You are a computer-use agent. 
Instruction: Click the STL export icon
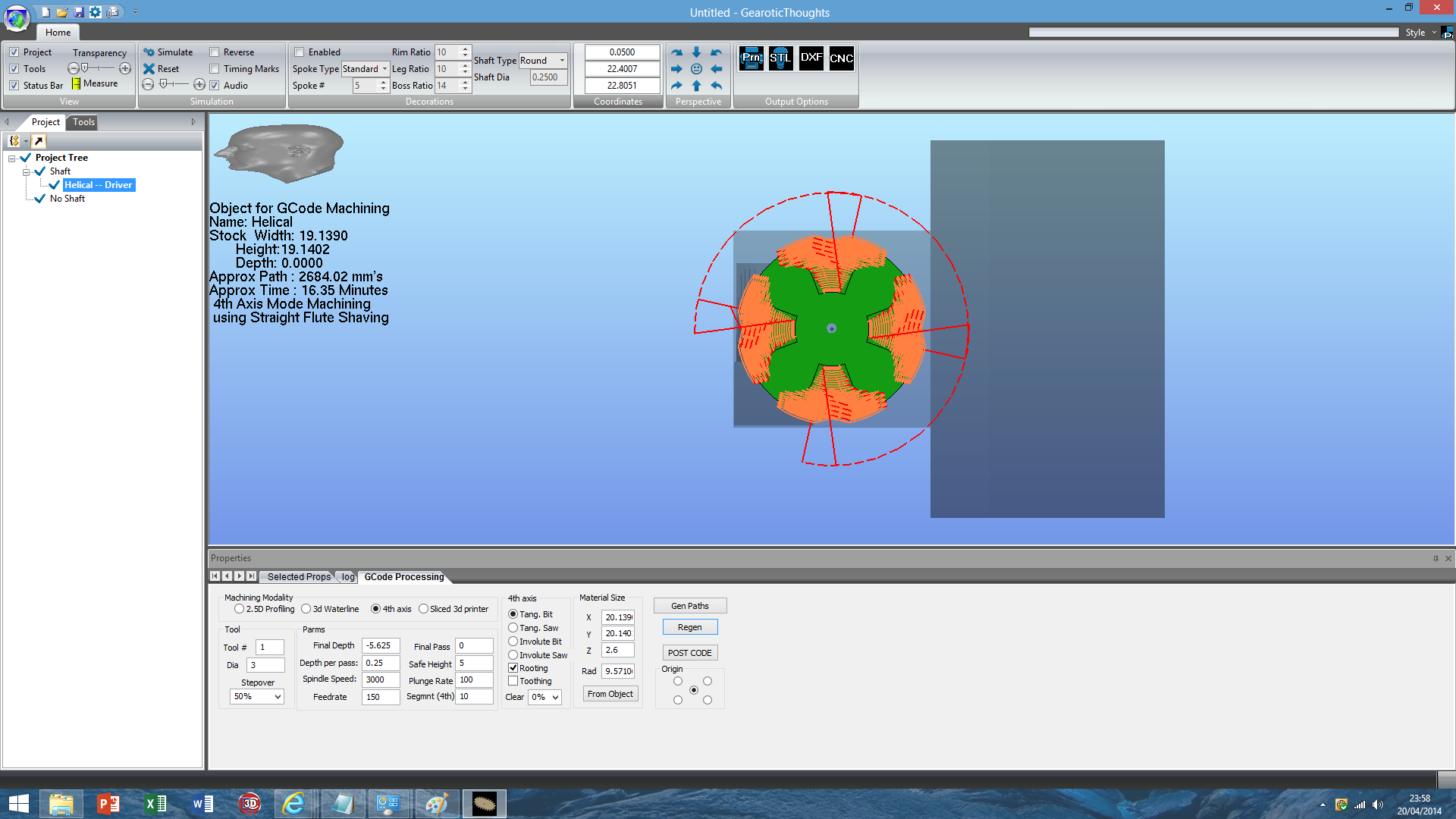click(x=780, y=58)
